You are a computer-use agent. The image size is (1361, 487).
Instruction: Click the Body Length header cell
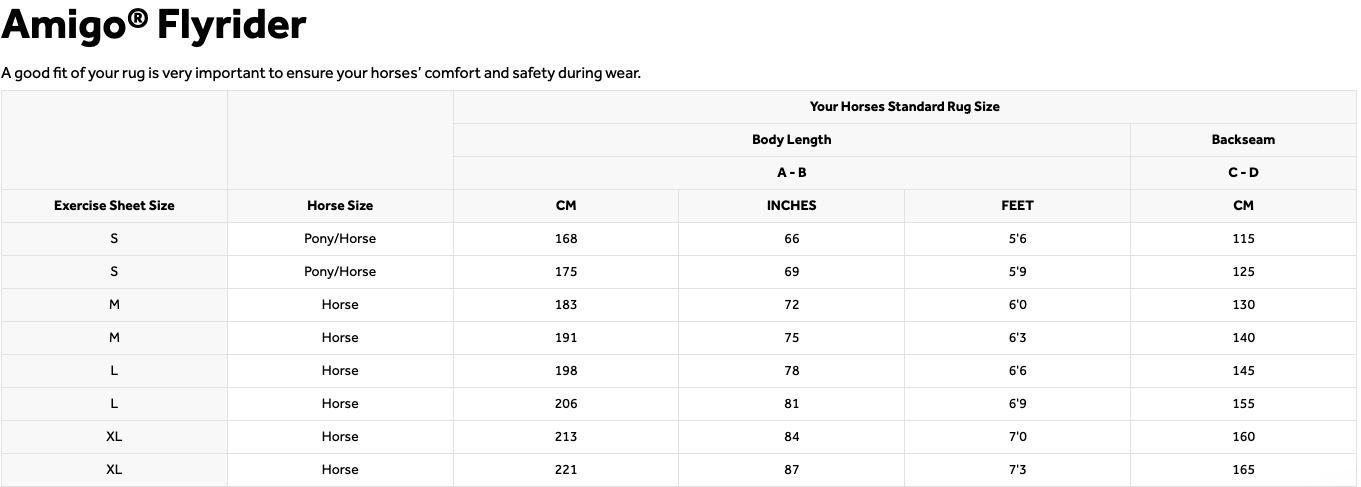tap(791, 140)
